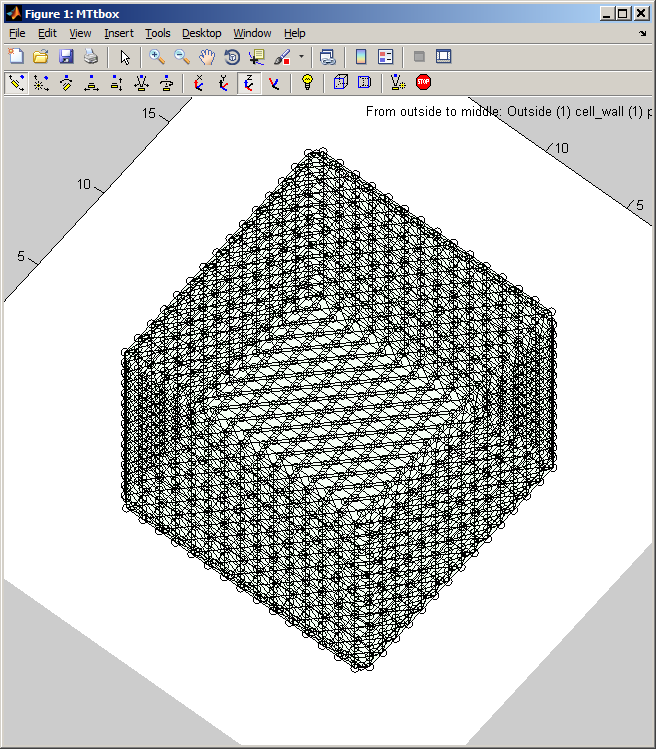
Task: Click the Show Plot Tools button
Action: [444, 57]
